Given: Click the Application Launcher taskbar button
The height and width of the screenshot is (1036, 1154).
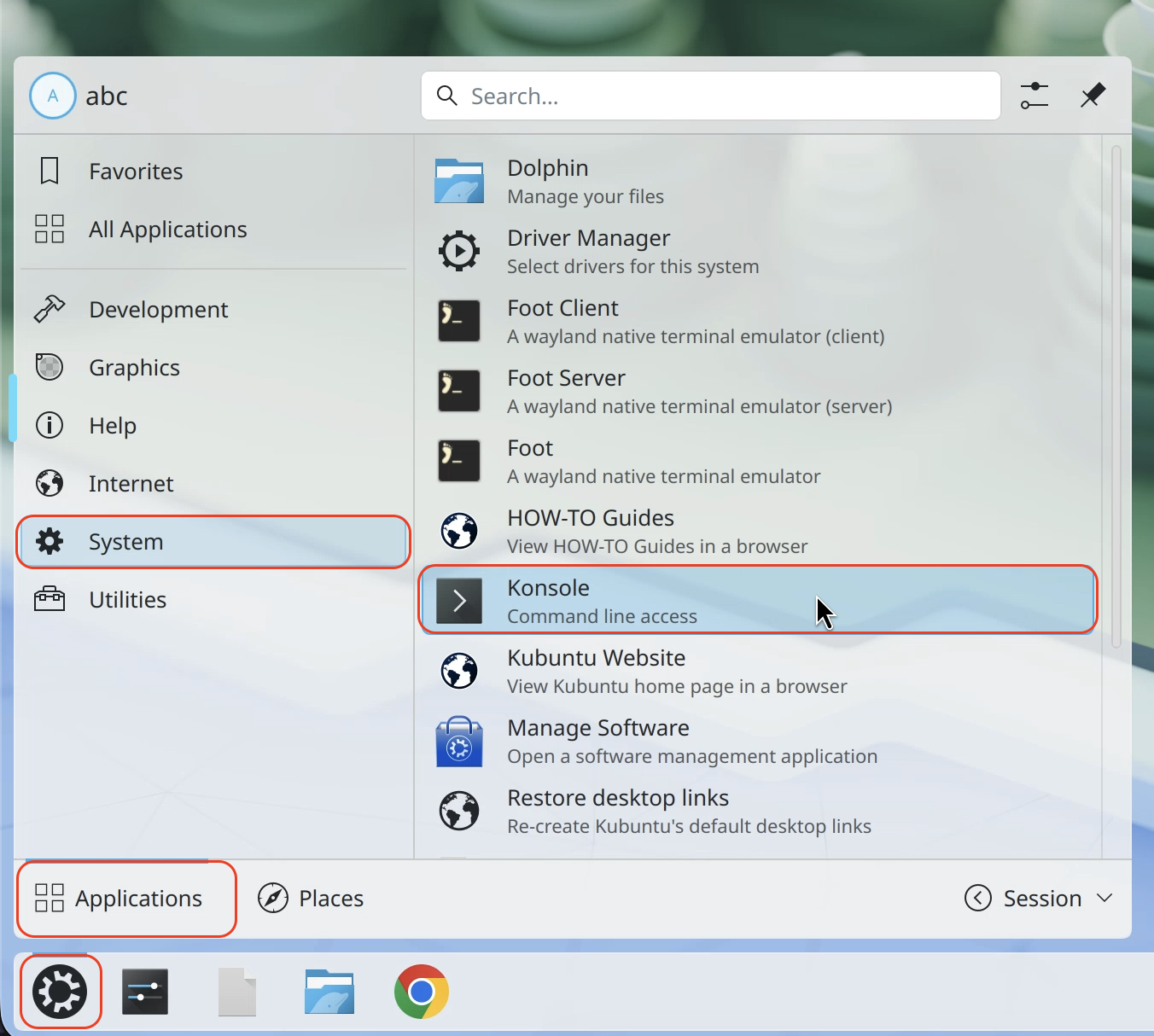Looking at the screenshot, I should pyautogui.click(x=60, y=992).
